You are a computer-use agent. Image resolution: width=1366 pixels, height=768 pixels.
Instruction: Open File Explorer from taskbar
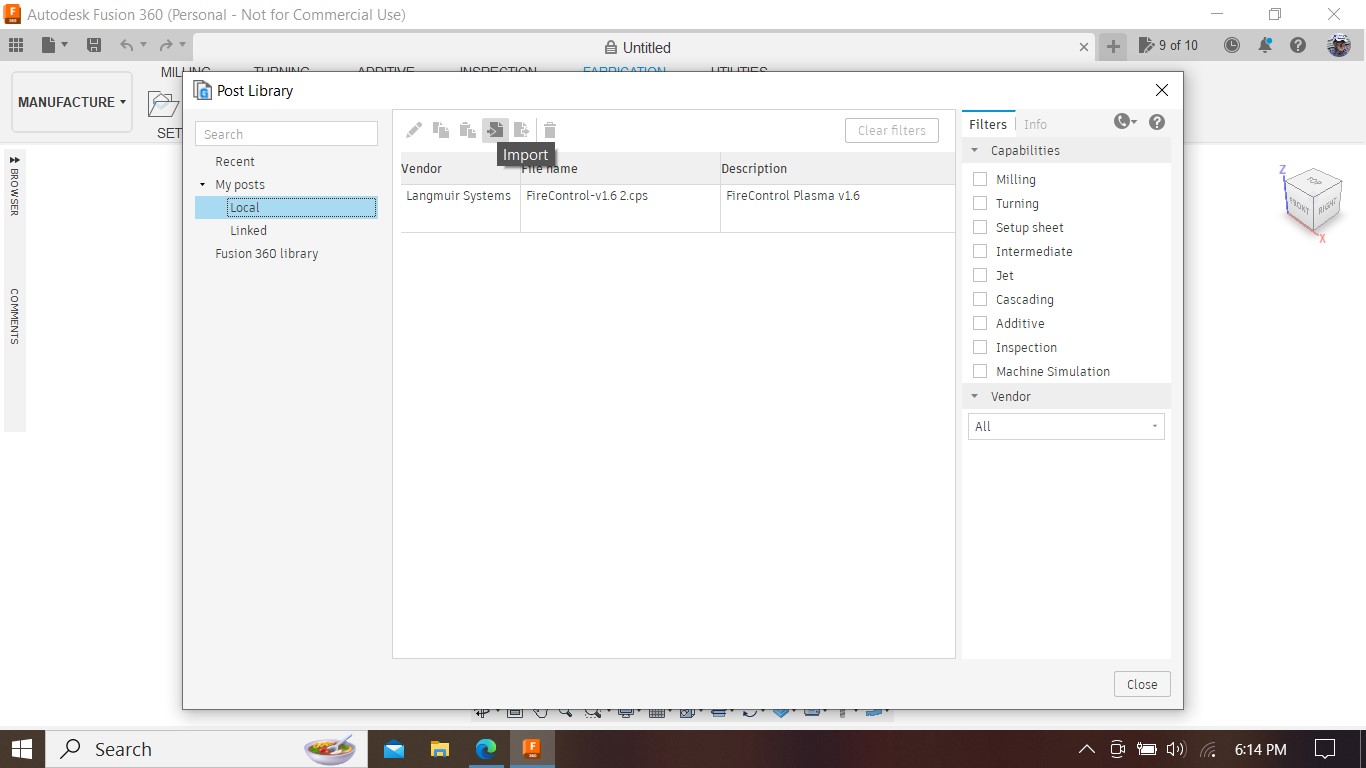pyautogui.click(x=440, y=749)
